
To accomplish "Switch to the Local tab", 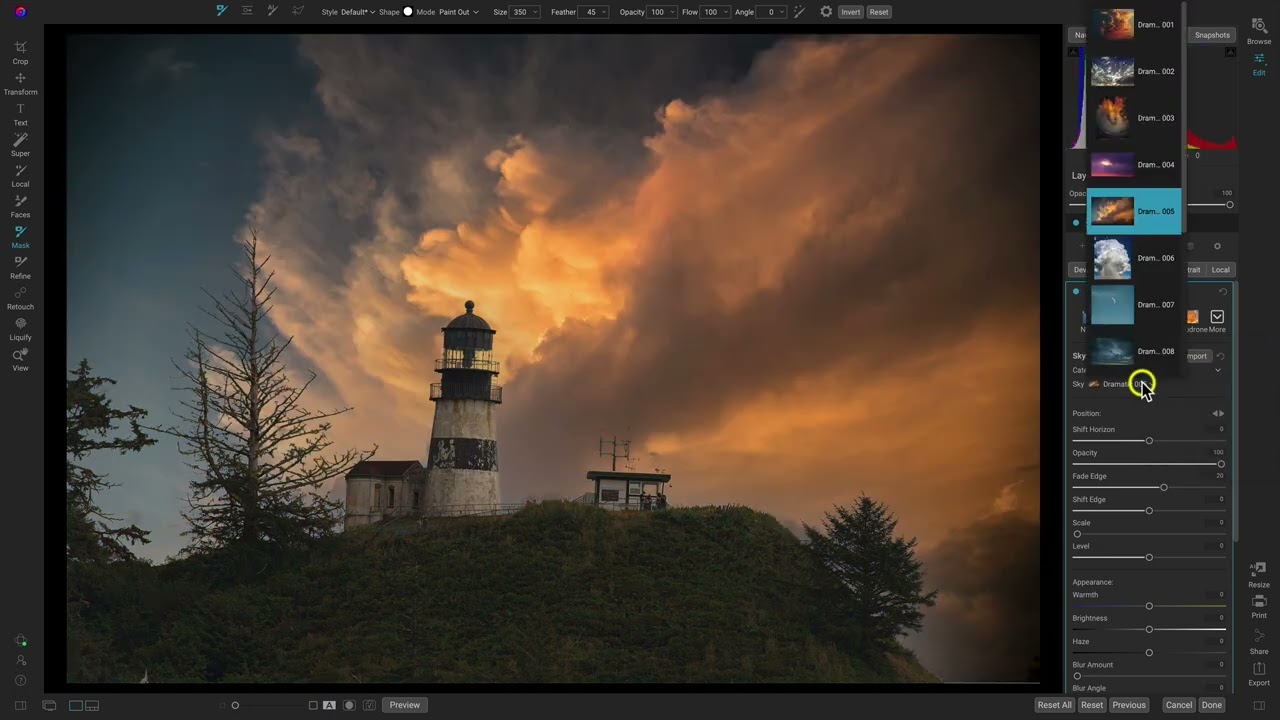I will tap(1220, 270).
